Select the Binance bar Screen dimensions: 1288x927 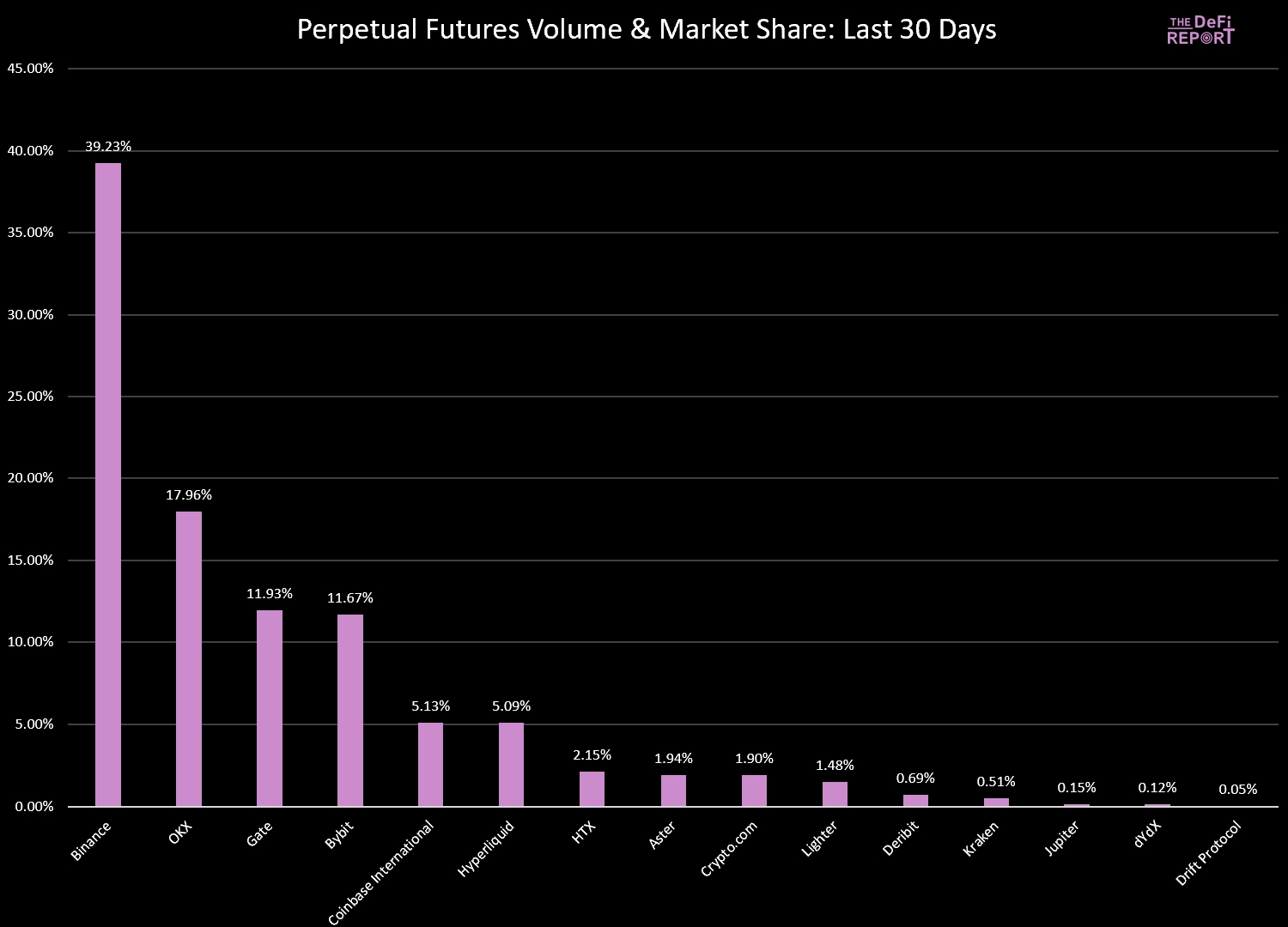pyautogui.click(x=108, y=484)
